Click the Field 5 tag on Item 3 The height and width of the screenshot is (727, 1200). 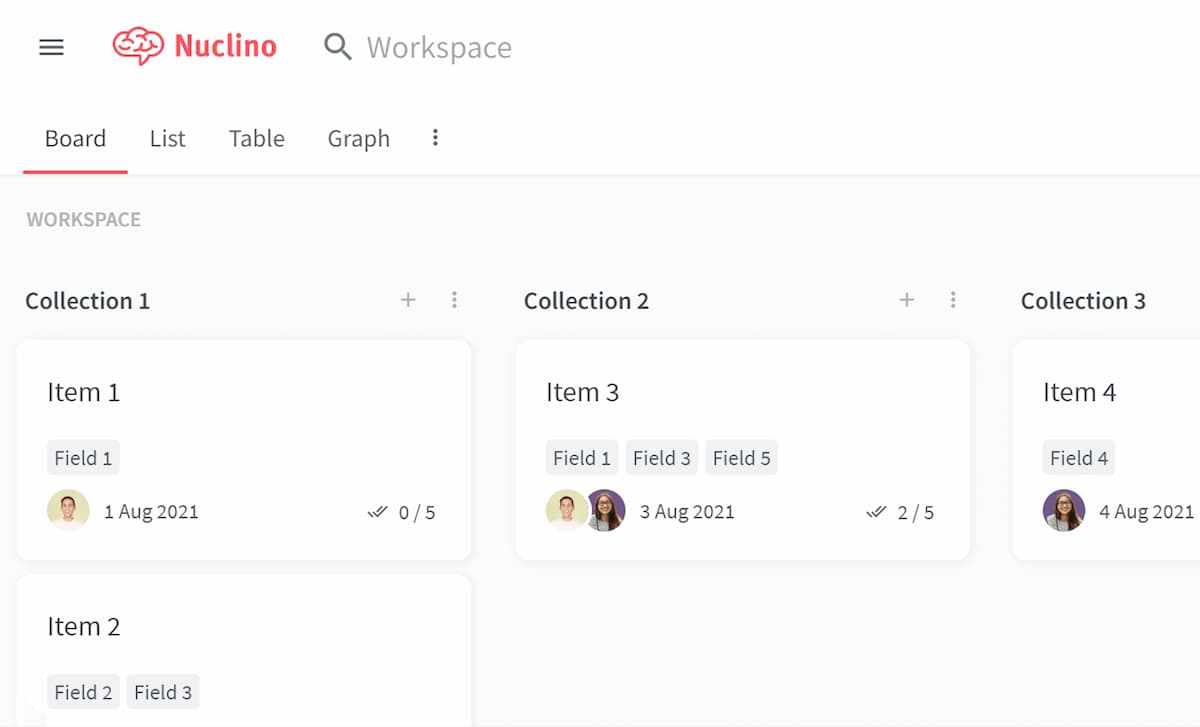[x=741, y=458]
